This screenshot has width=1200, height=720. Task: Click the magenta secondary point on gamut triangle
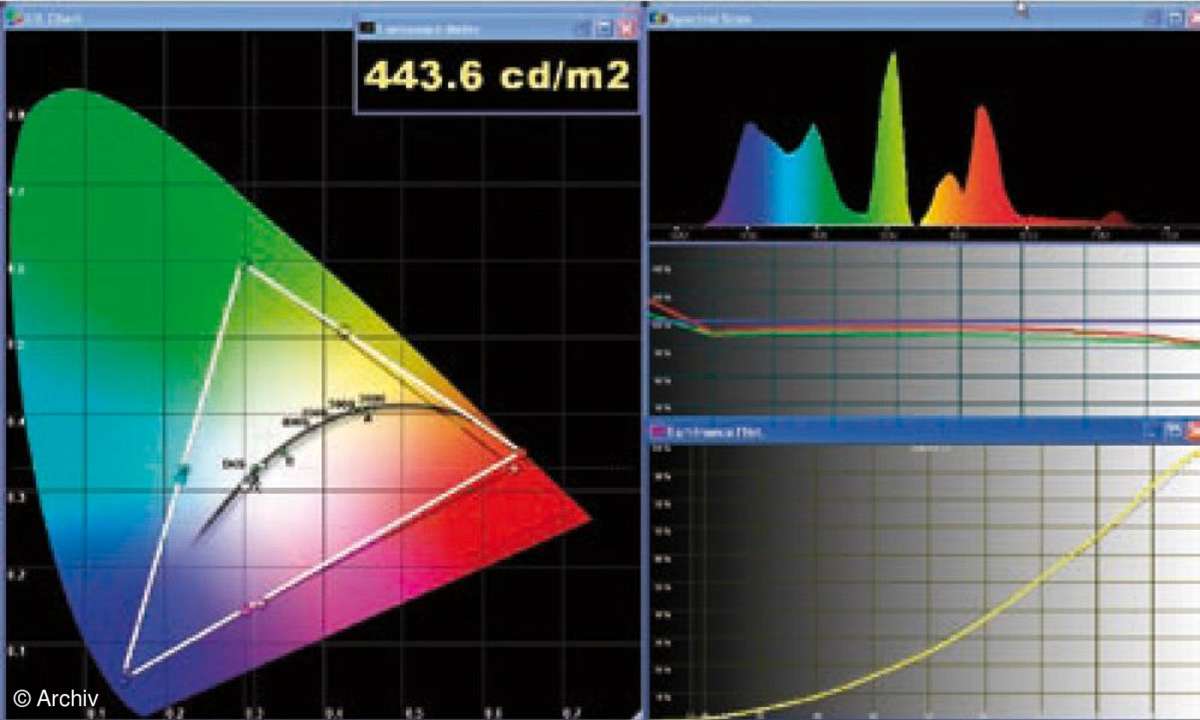coord(252,605)
